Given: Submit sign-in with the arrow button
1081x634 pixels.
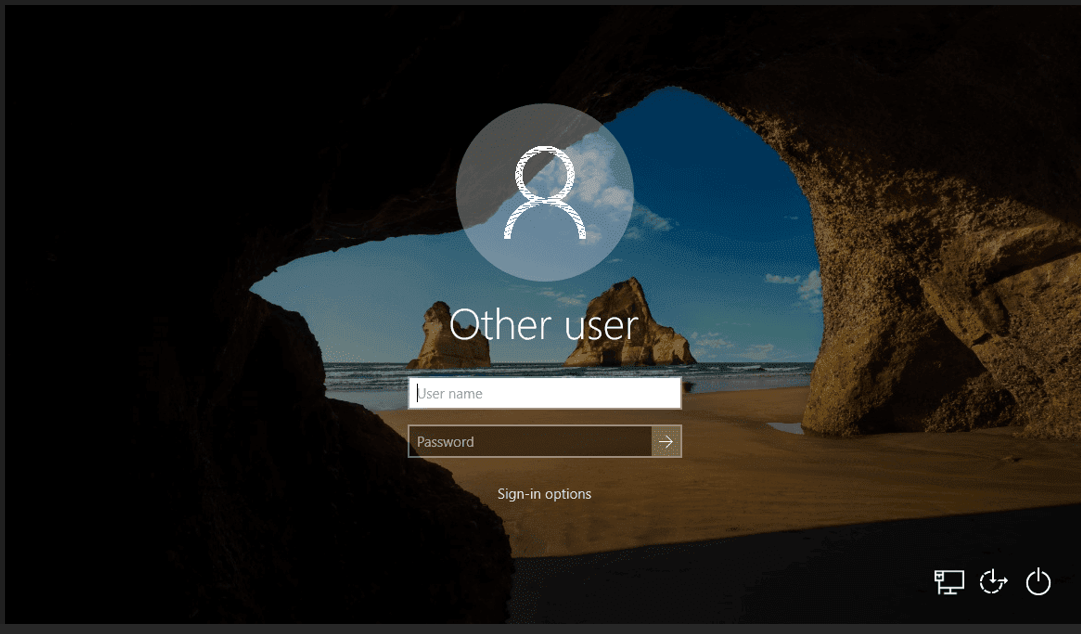Looking at the screenshot, I should click(x=666, y=441).
